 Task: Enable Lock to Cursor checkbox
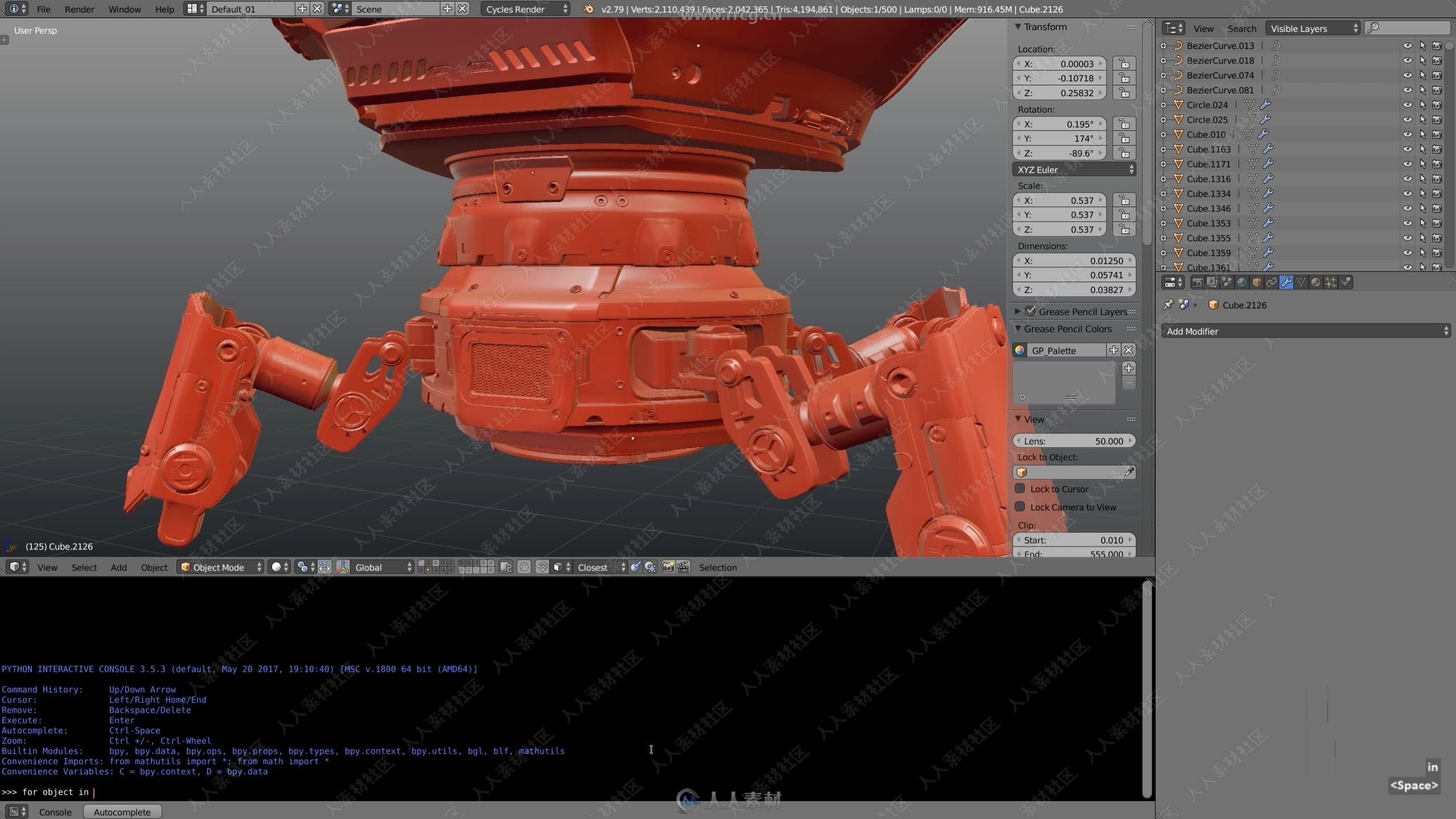coord(1021,488)
